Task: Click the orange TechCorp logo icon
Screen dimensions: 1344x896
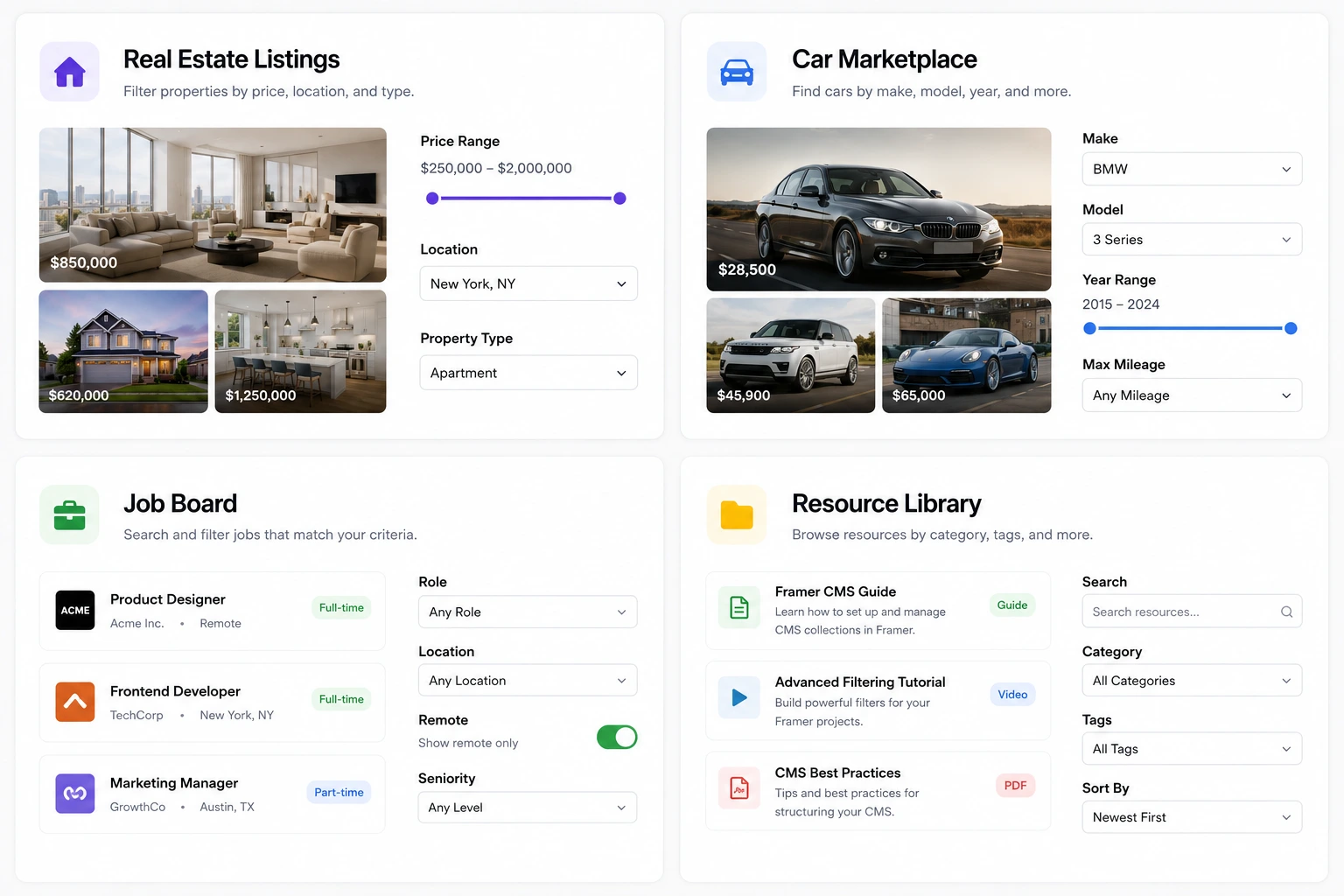Action: (x=75, y=702)
